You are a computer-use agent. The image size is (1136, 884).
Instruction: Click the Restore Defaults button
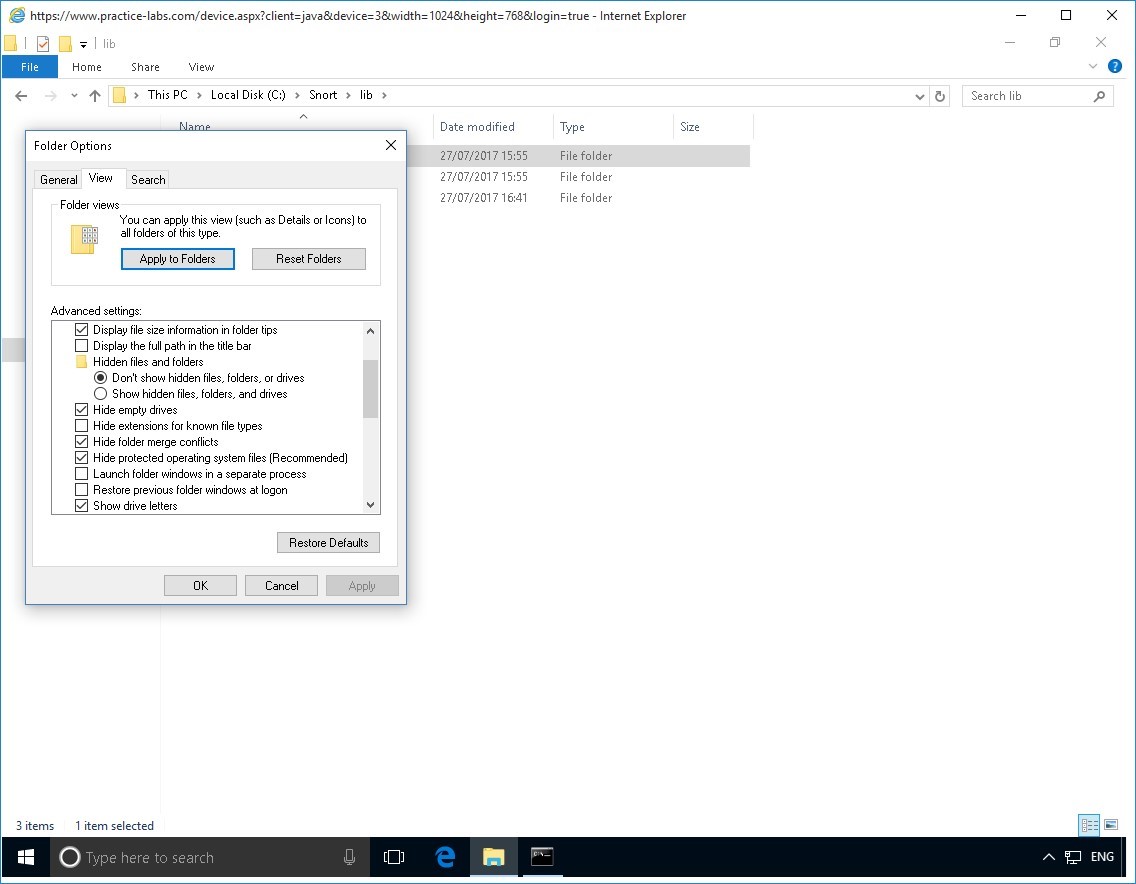click(328, 543)
